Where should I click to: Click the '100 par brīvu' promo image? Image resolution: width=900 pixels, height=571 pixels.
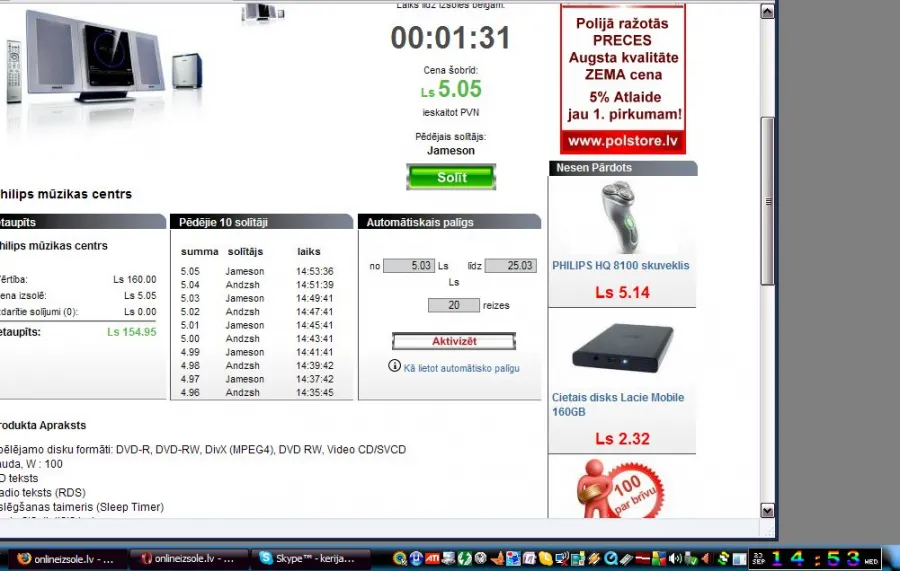(620, 489)
